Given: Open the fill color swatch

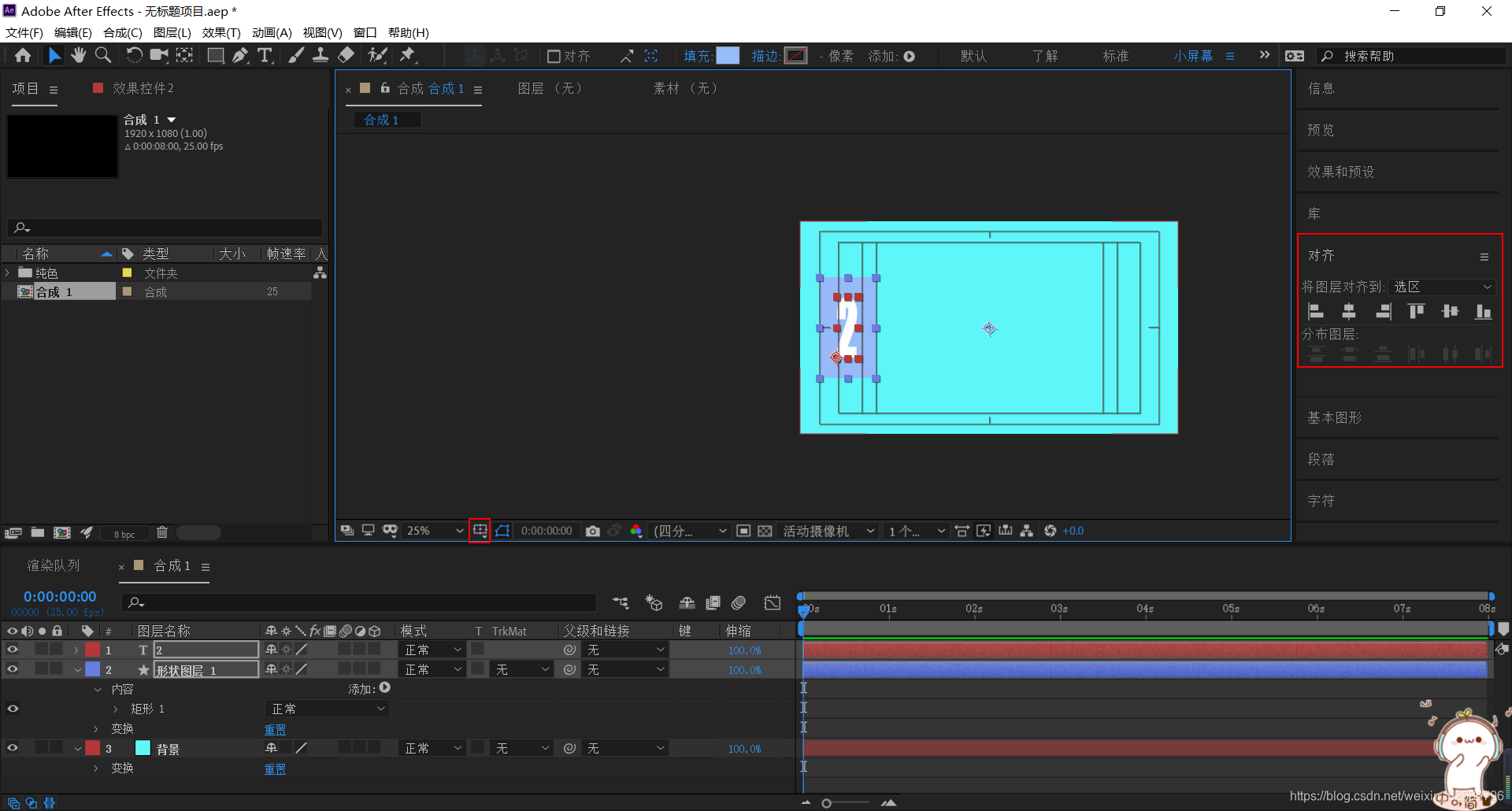Looking at the screenshot, I should 728,56.
